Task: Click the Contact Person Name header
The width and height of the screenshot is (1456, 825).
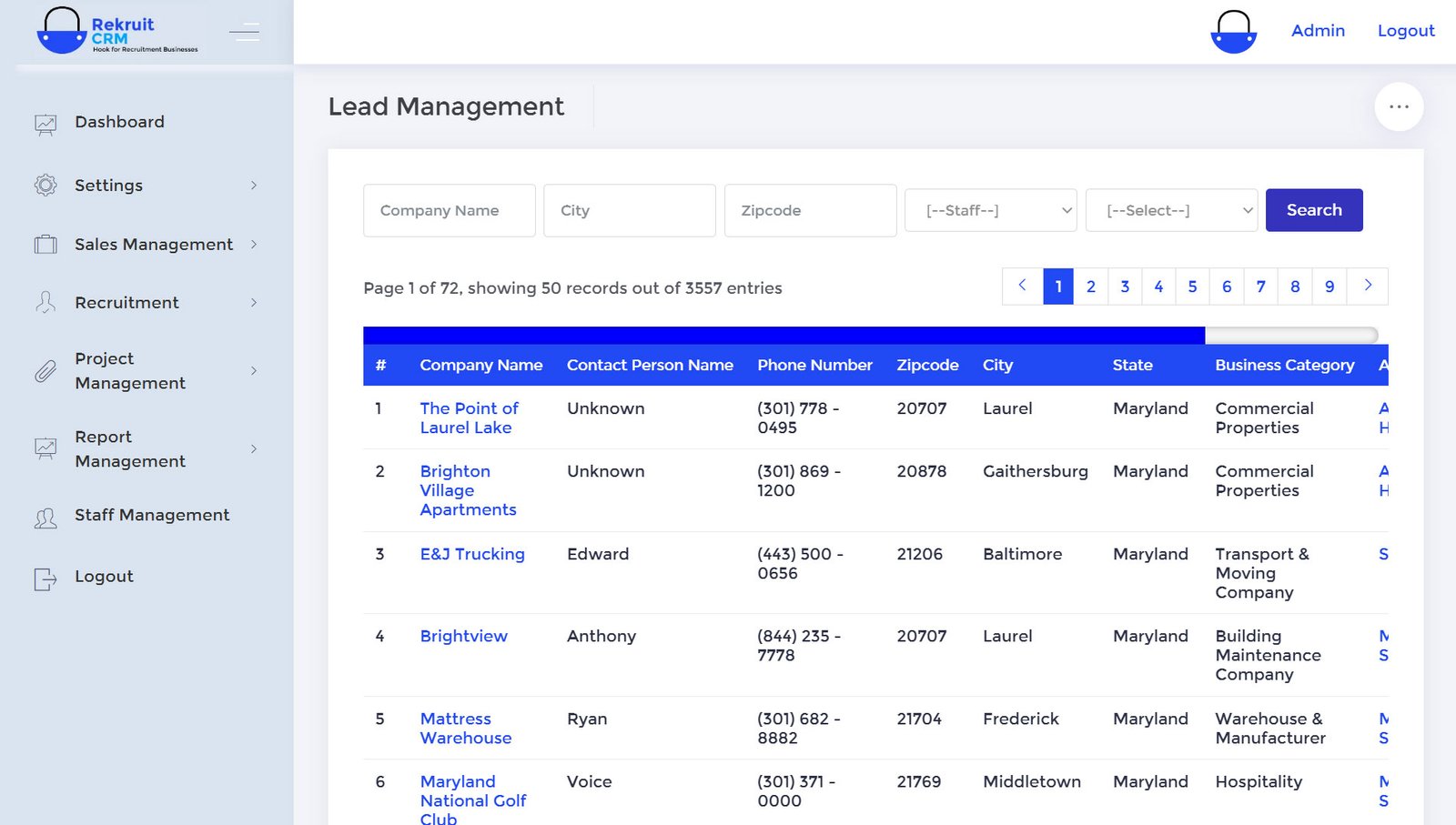Action: click(x=650, y=365)
